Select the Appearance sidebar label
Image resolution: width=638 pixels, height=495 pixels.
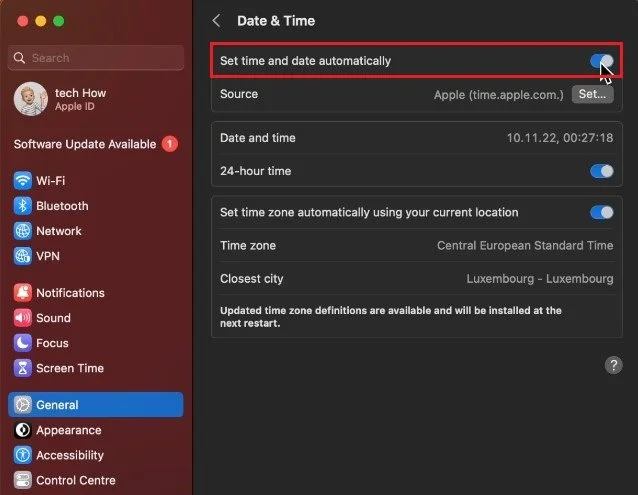[x=69, y=430]
